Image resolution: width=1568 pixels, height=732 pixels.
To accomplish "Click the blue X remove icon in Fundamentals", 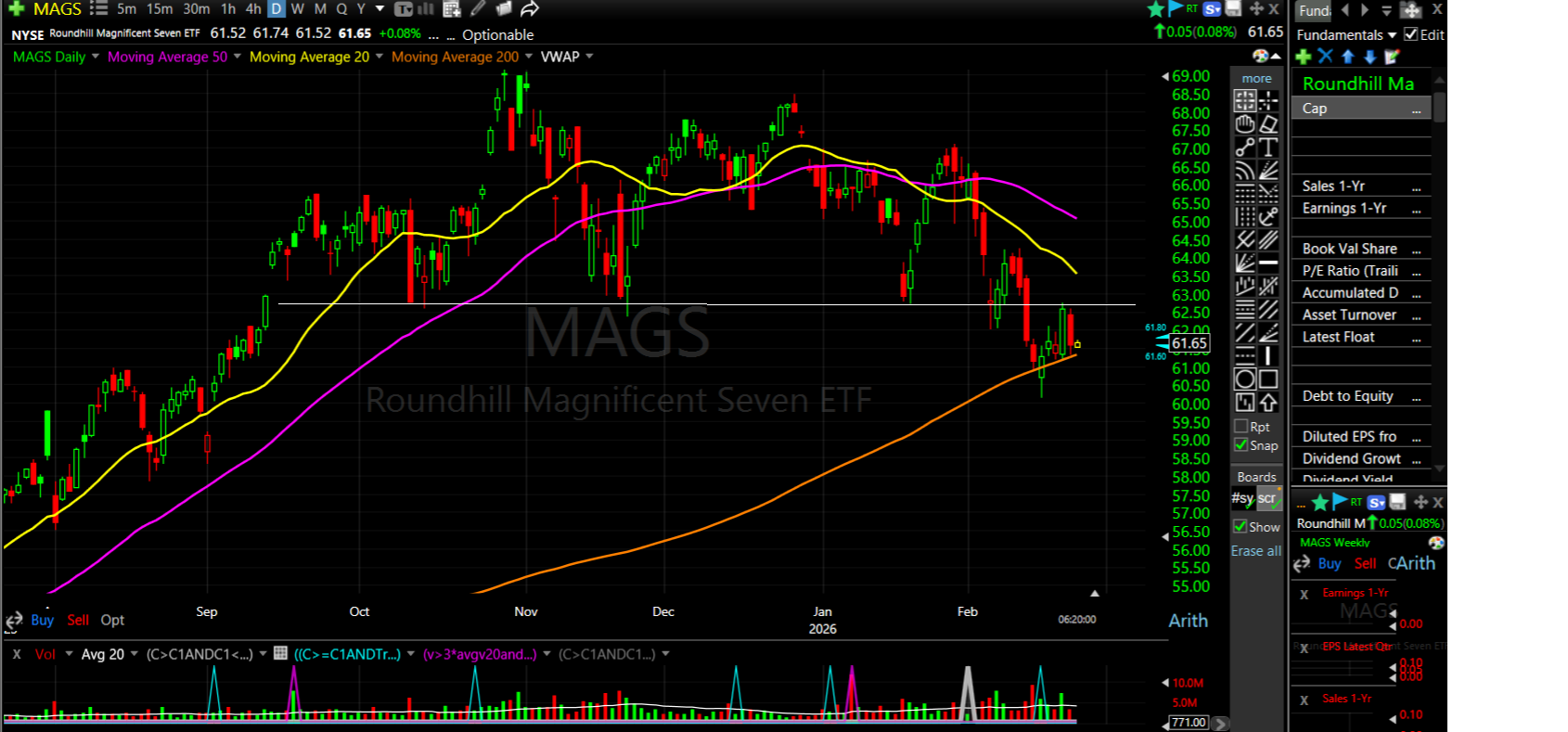I will coord(1325,57).
